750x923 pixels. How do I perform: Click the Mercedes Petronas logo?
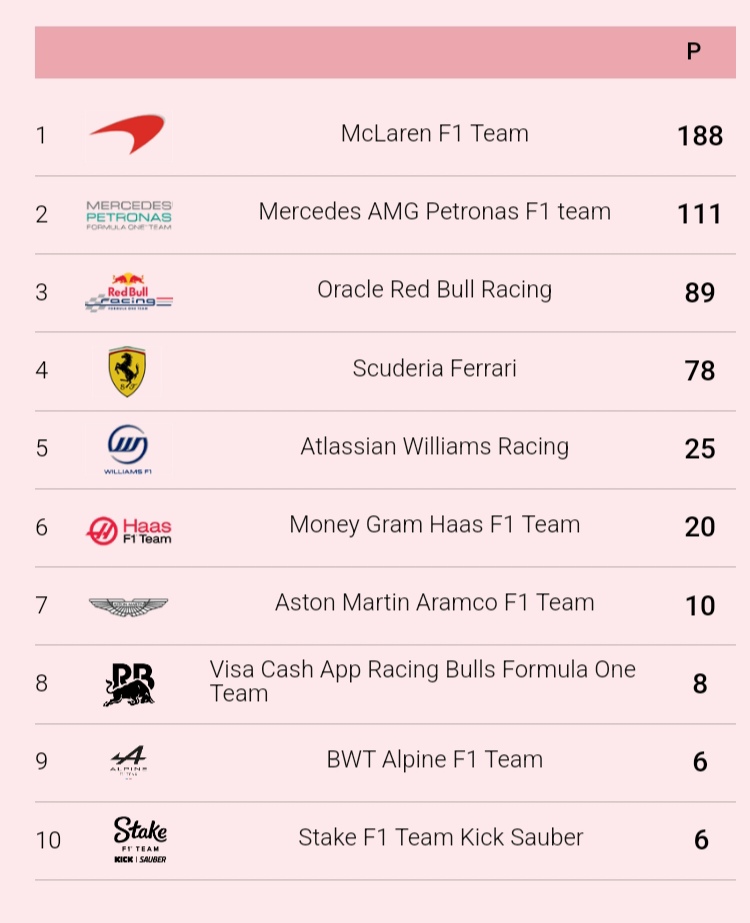(128, 214)
